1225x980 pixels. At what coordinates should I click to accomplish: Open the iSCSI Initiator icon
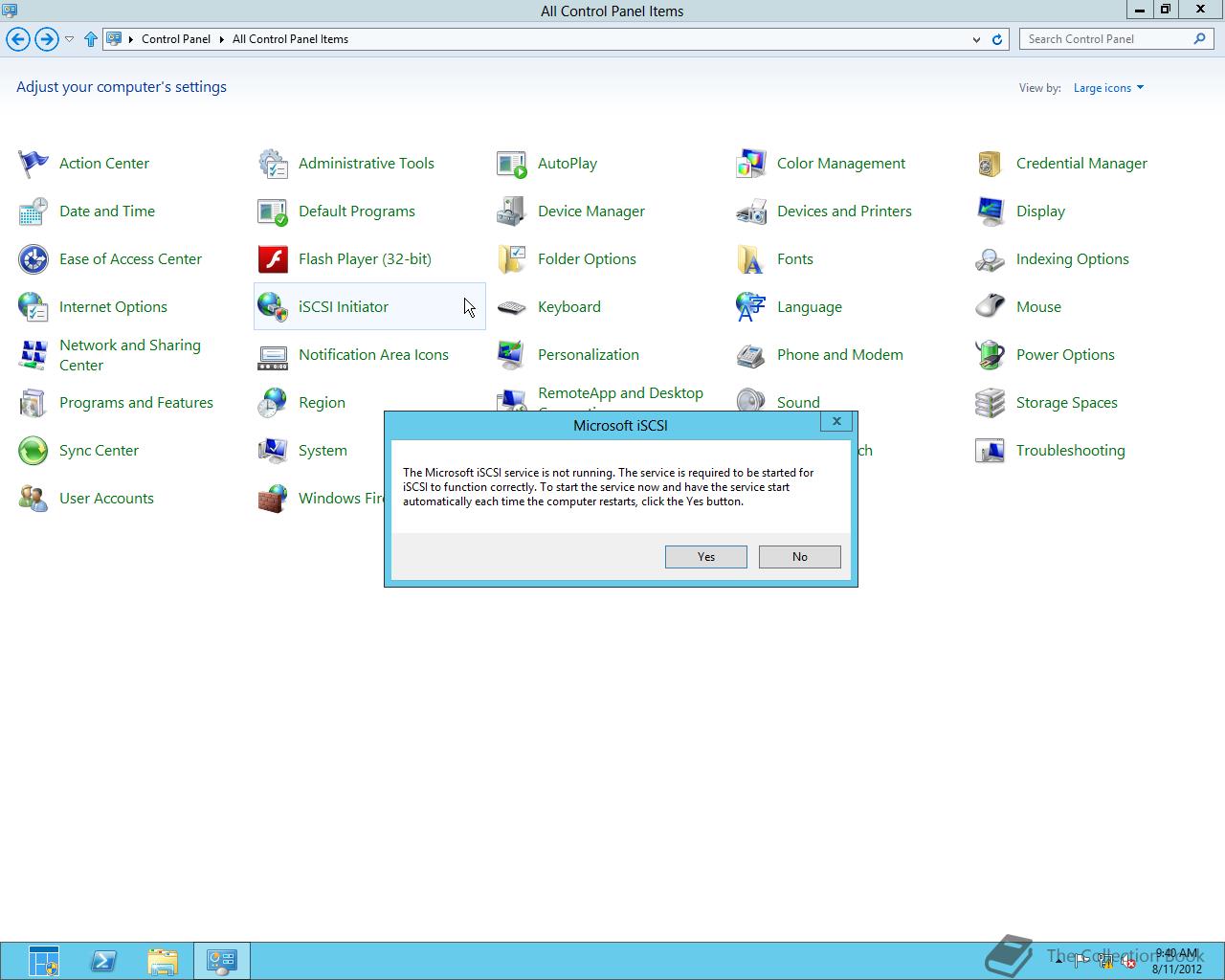click(x=273, y=307)
